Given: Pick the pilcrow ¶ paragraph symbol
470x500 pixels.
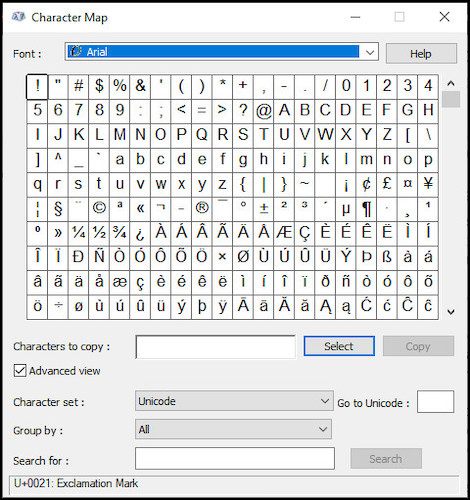Looking at the screenshot, I should pos(366,208).
